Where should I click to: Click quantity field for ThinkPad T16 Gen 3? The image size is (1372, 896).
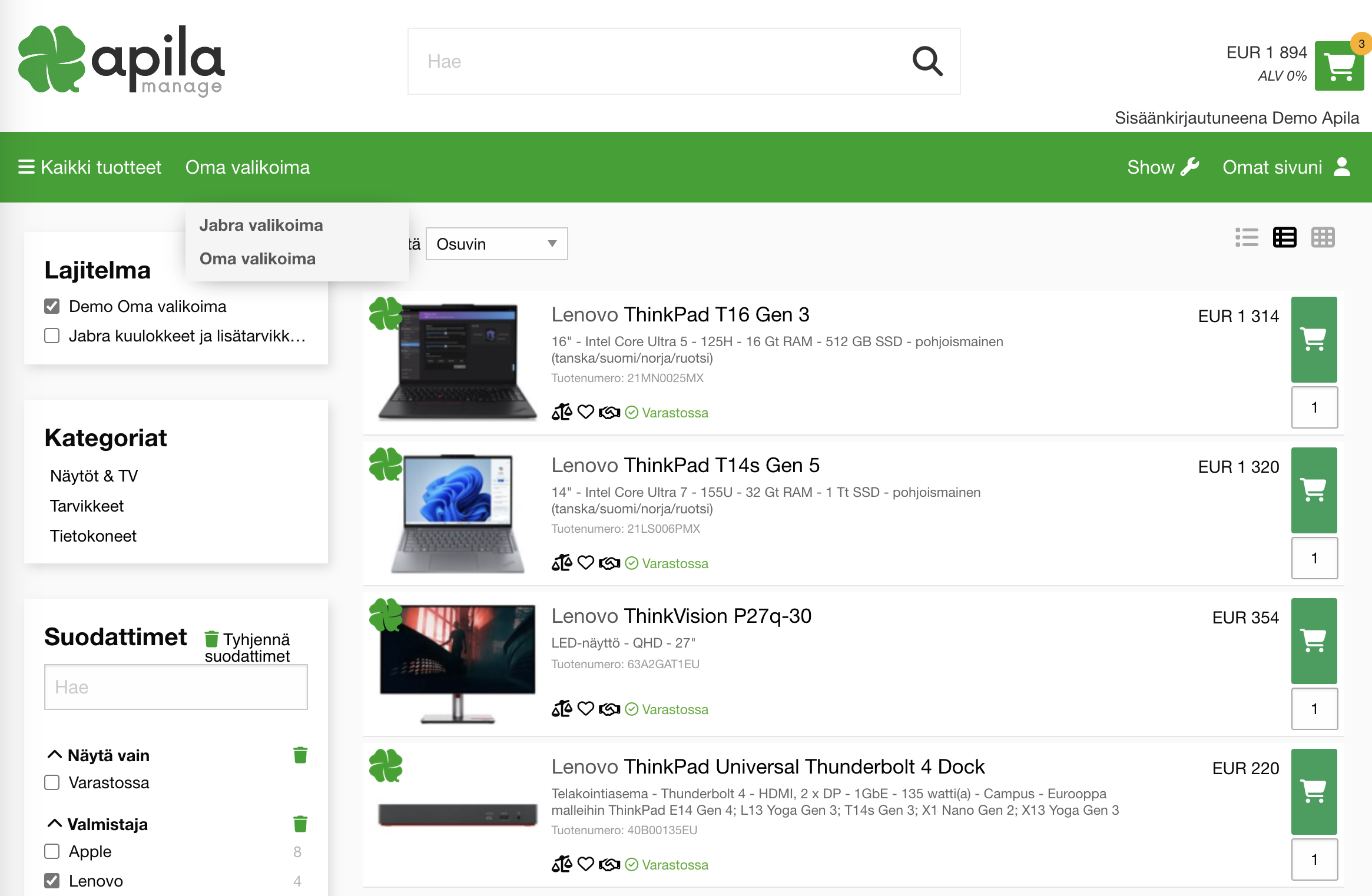coord(1314,407)
